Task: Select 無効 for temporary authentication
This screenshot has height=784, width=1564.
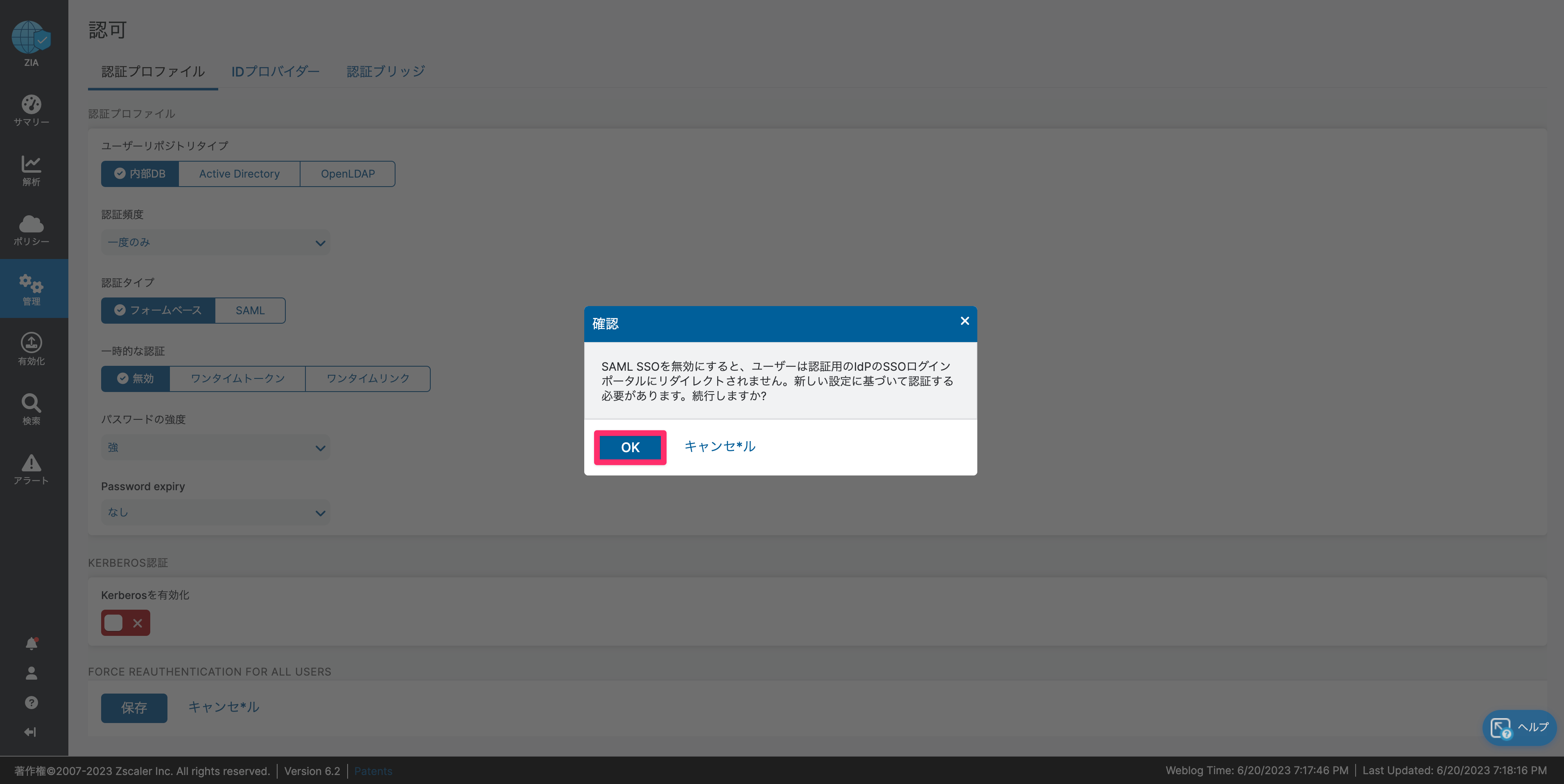Action: click(136, 378)
